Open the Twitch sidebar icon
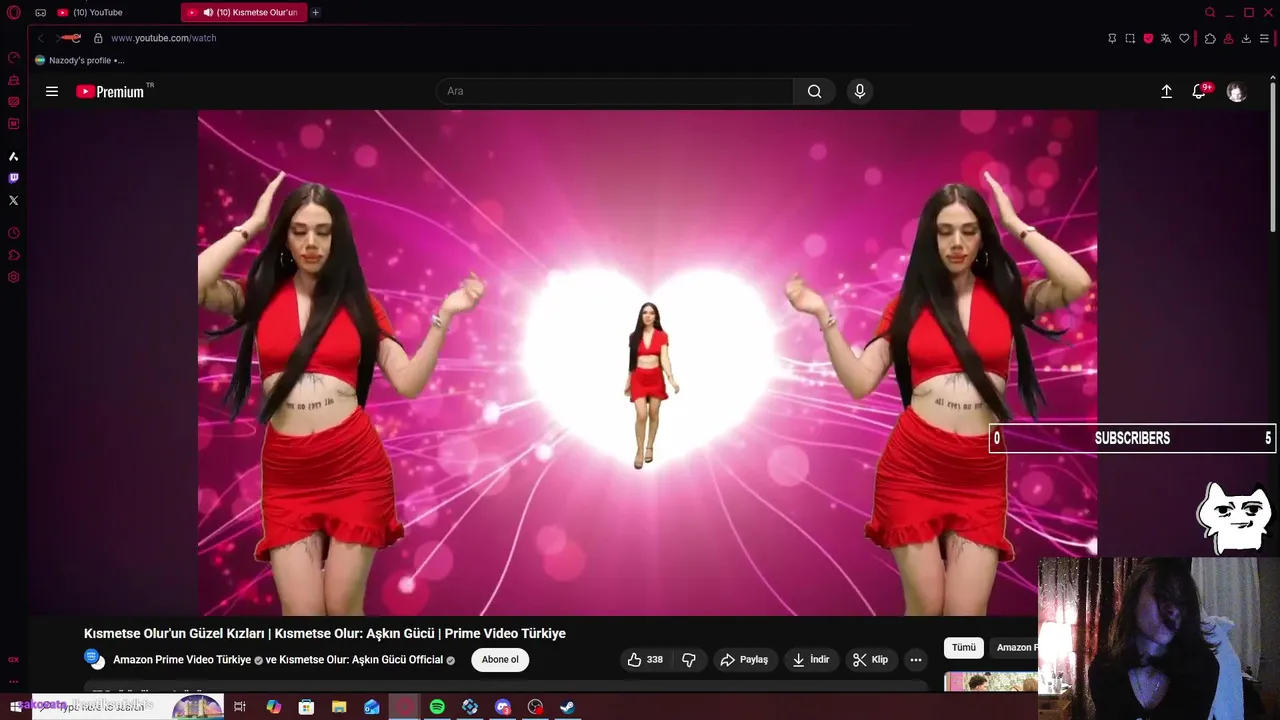The image size is (1280, 720). pyautogui.click(x=14, y=178)
